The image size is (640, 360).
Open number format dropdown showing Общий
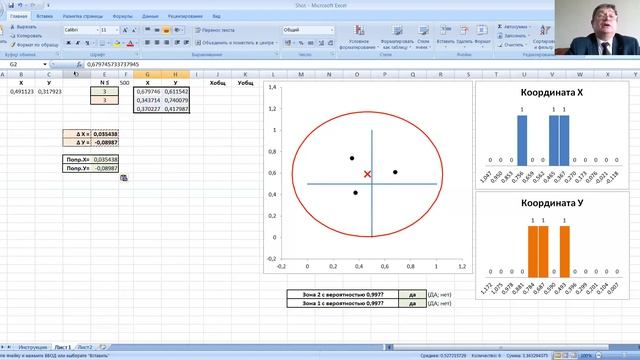(331, 30)
